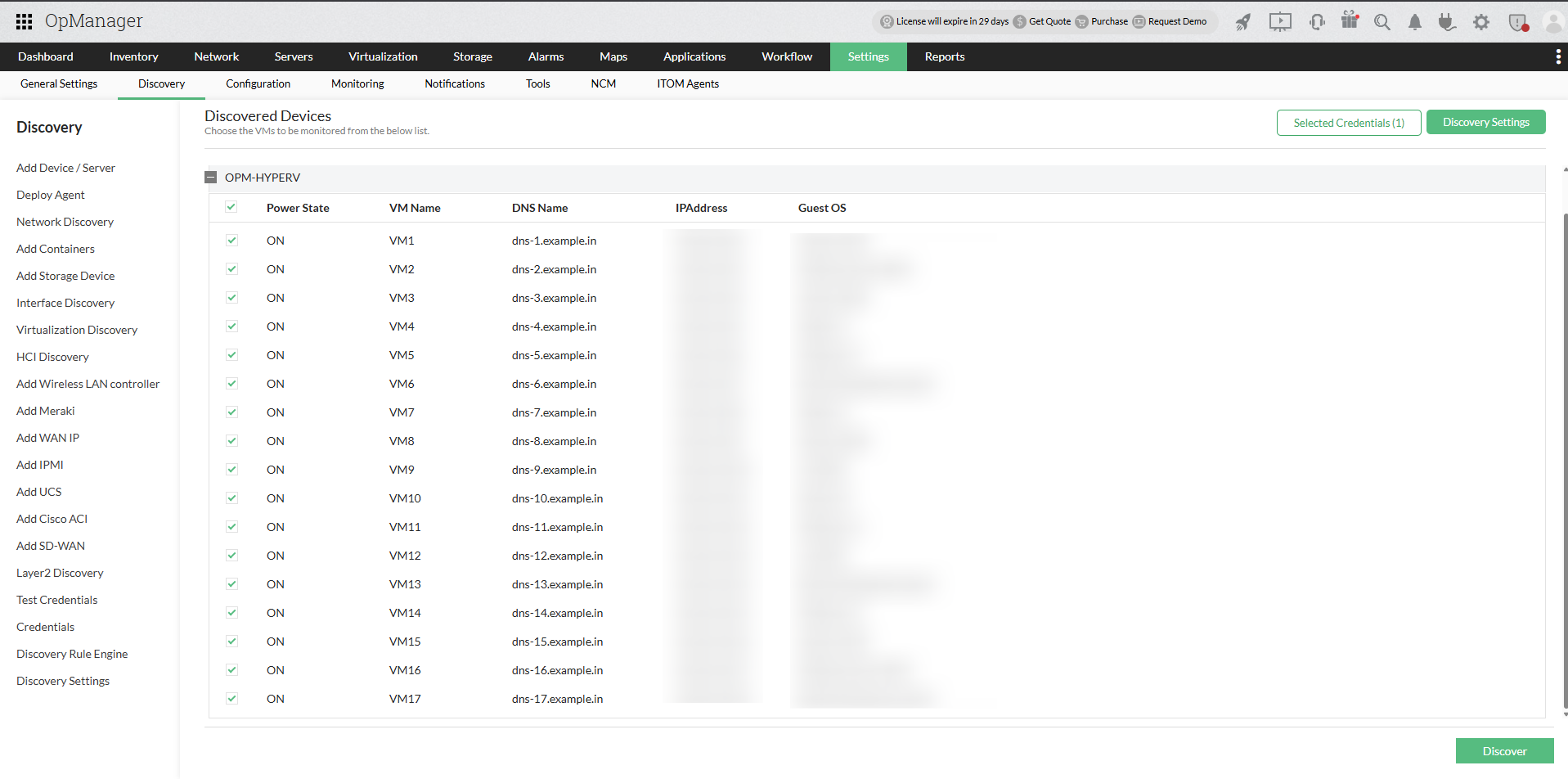Open Test Credentials in sidebar
This screenshot has height=779, width=1568.
[56, 600]
